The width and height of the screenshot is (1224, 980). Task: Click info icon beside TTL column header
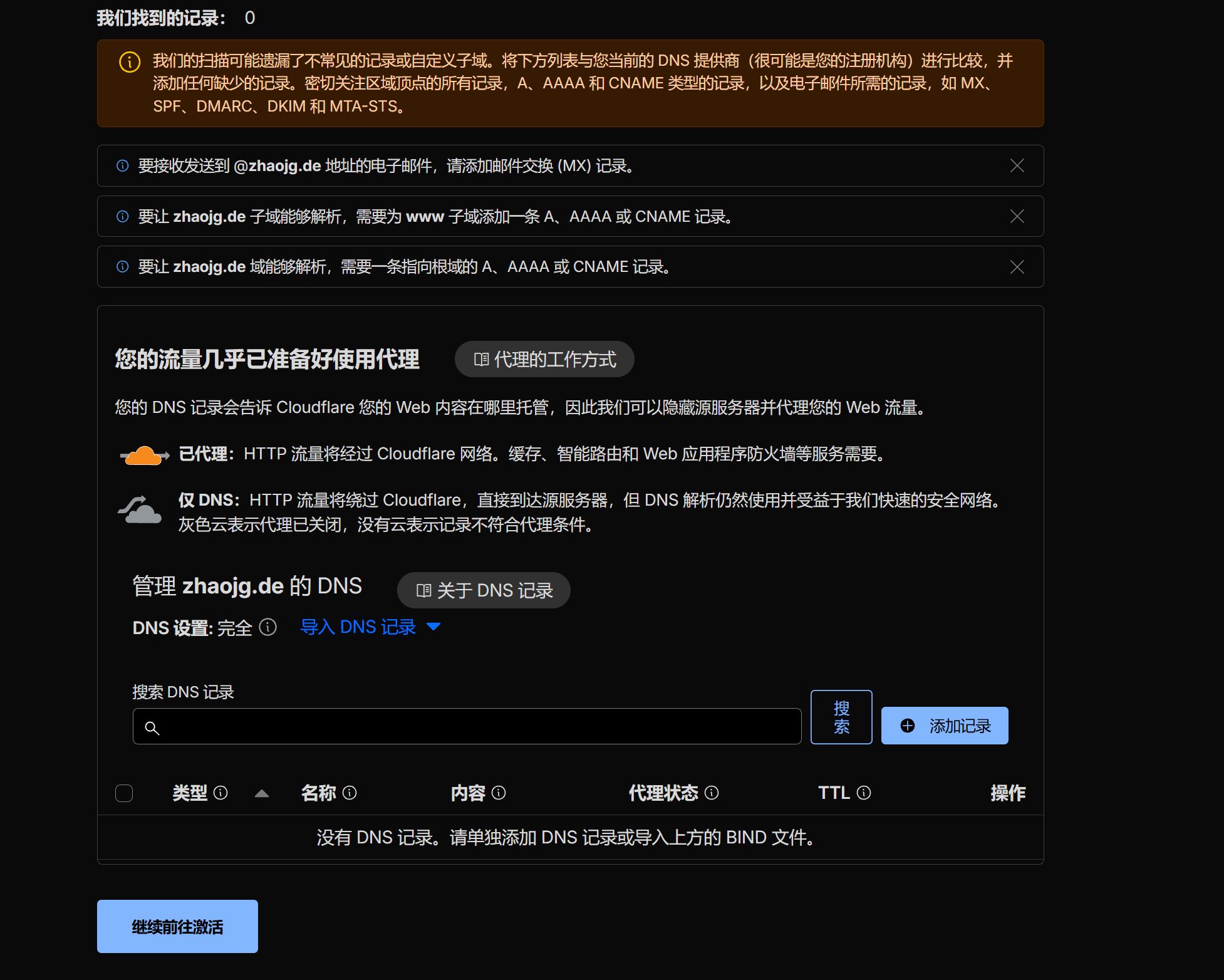(x=864, y=793)
